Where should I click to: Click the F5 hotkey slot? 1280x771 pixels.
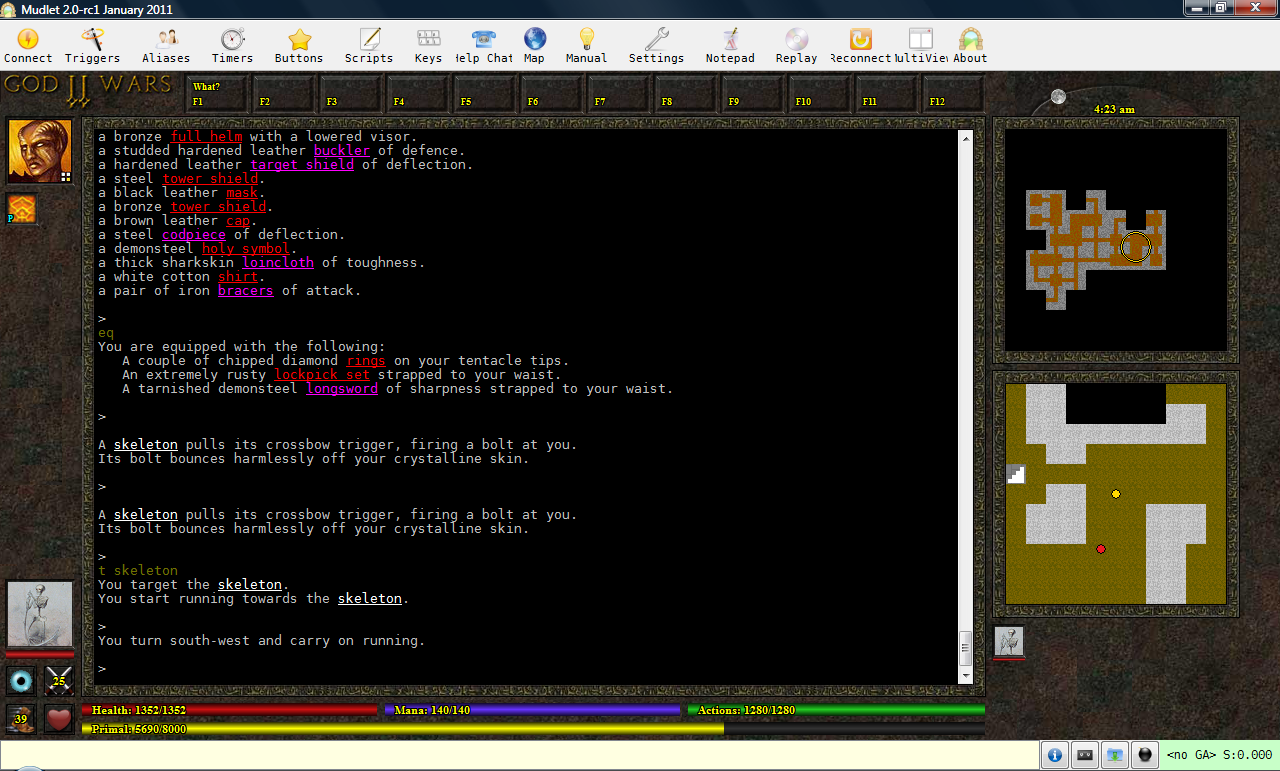coord(486,94)
